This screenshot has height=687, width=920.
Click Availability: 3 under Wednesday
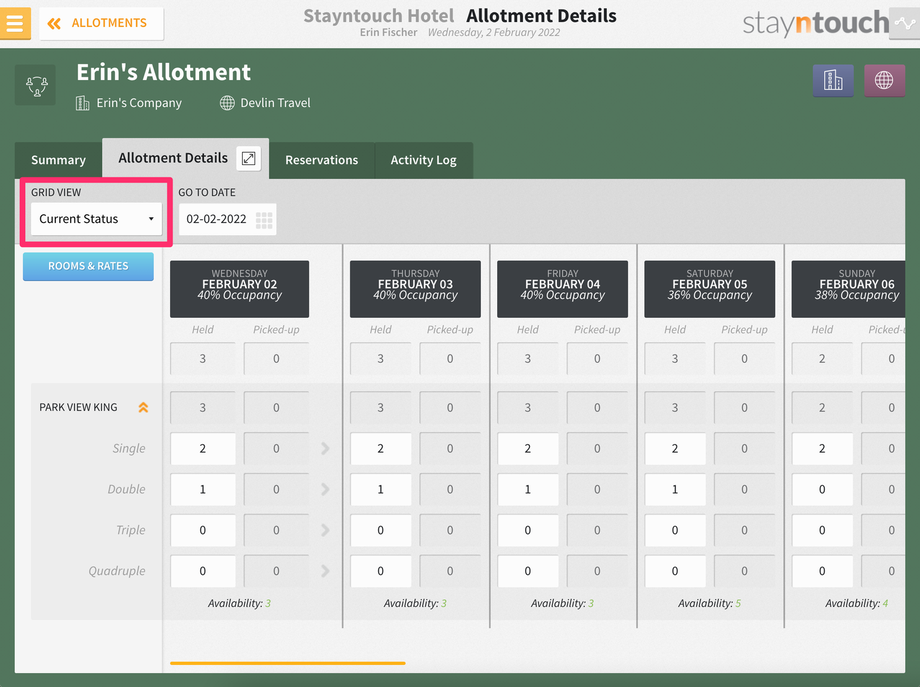[239, 603]
